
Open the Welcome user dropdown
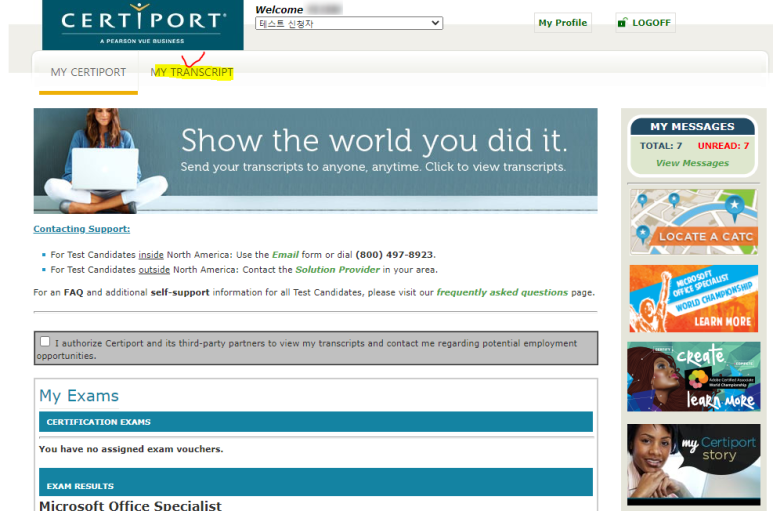(x=349, y=23)
